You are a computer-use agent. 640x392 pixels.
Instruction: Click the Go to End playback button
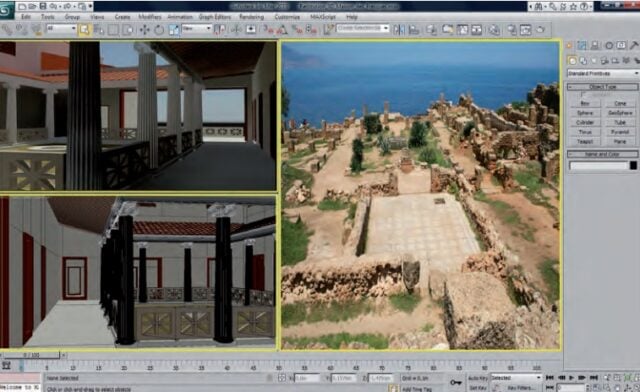pos(594,378)
